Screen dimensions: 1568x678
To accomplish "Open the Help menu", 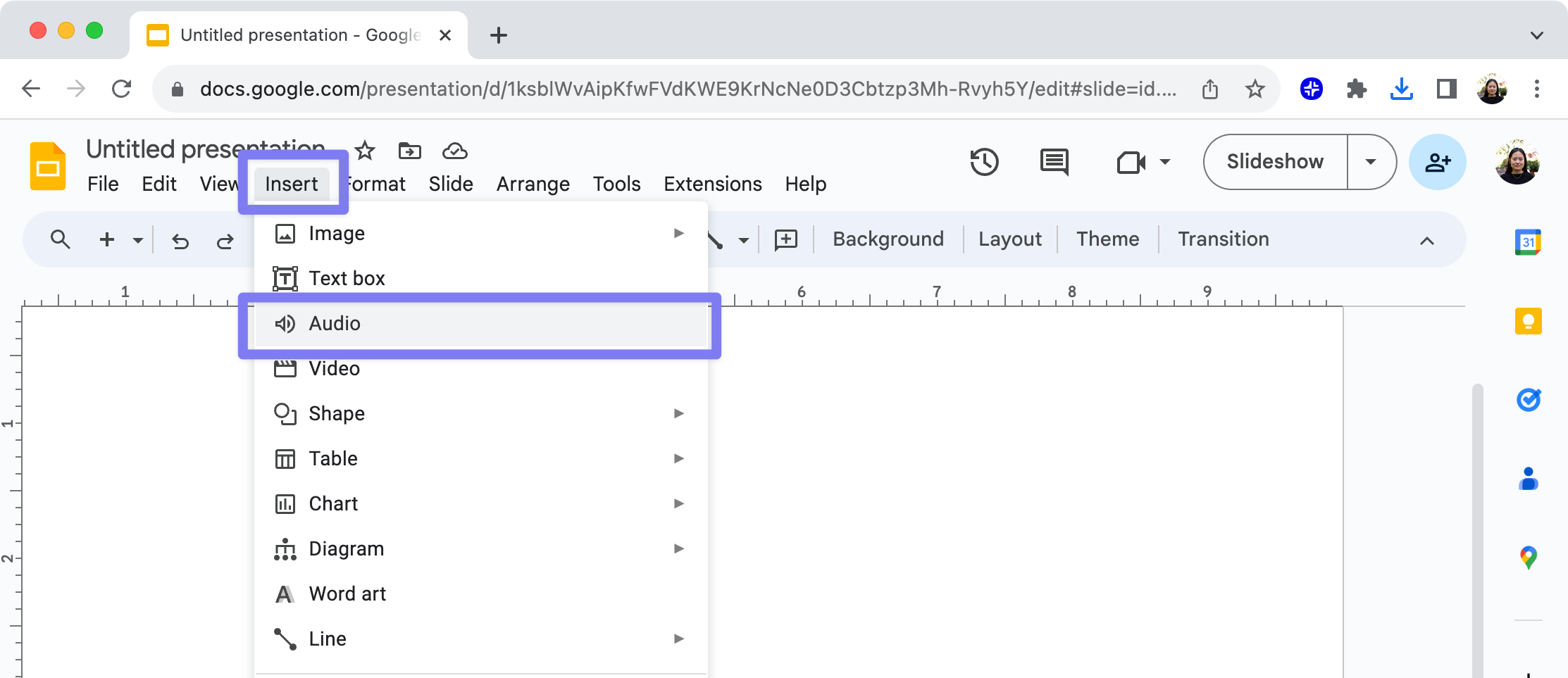I will (806, 184).
